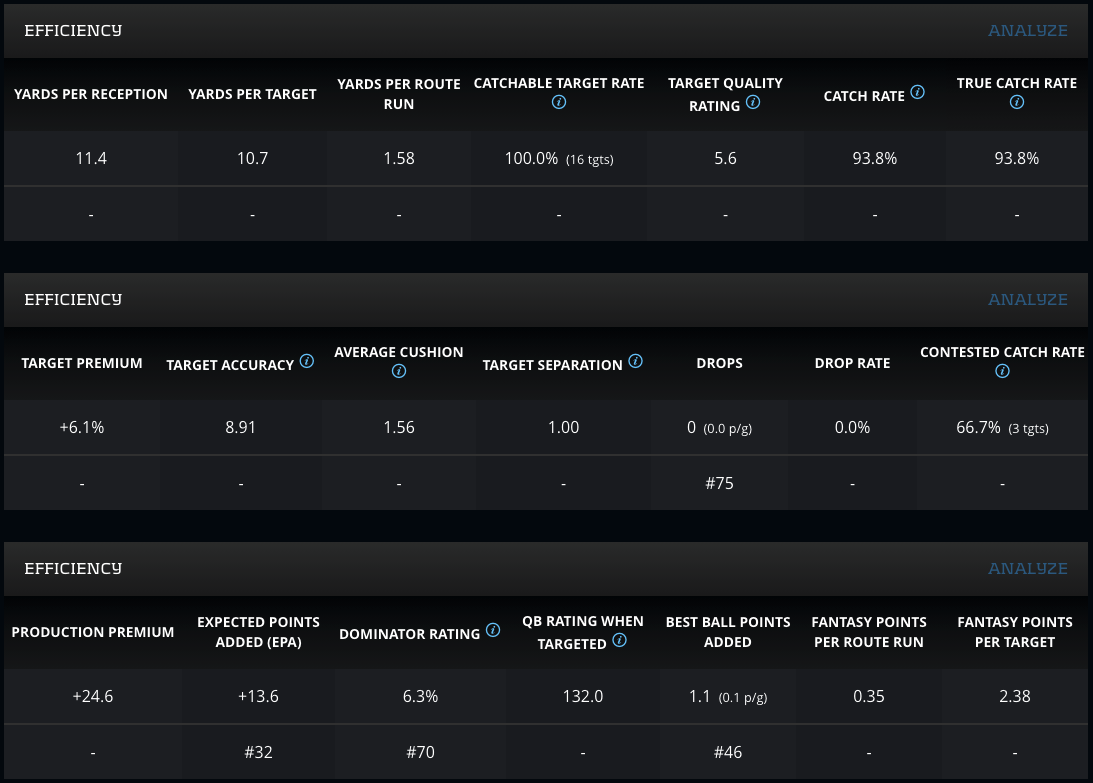
Task: Click the Fantasy Points Per Target header
Action: [1014, 632]
